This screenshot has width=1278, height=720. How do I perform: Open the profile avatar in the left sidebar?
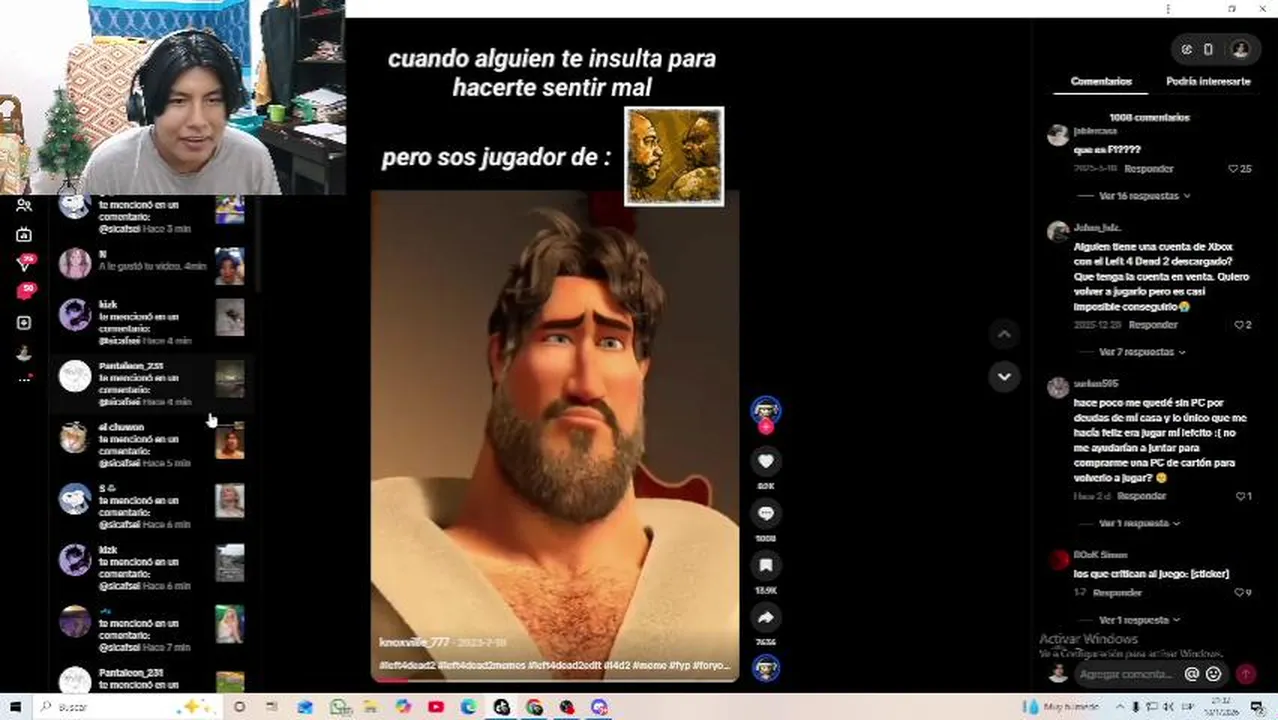pyautogui.click(x=24, y=353)
